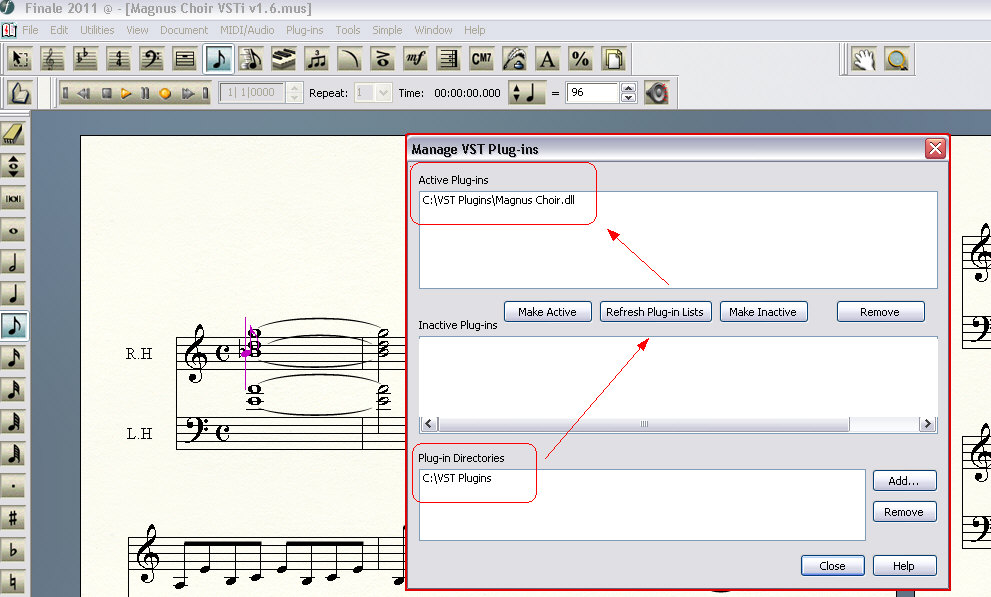The width and height of the screenshot is (991, 597).
Task: Select the sixteenth note duration
Action: tap(13, 358)
